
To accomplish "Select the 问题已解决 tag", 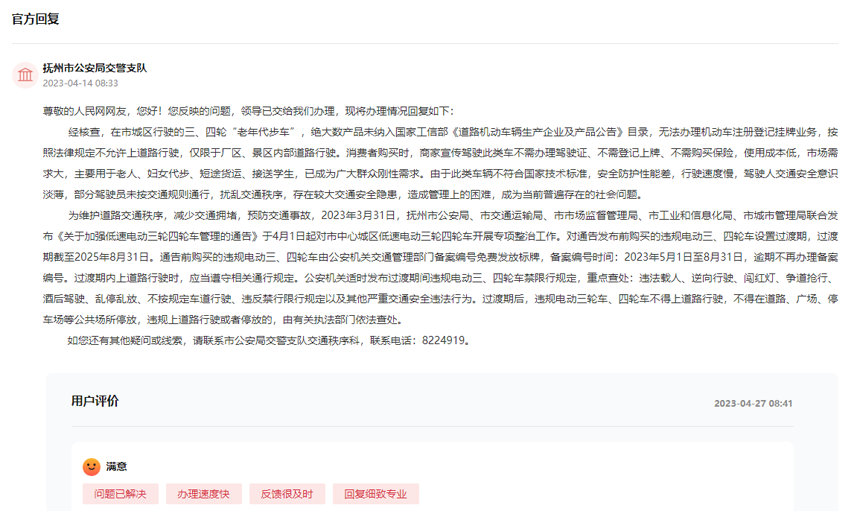I will click(120, 494).
